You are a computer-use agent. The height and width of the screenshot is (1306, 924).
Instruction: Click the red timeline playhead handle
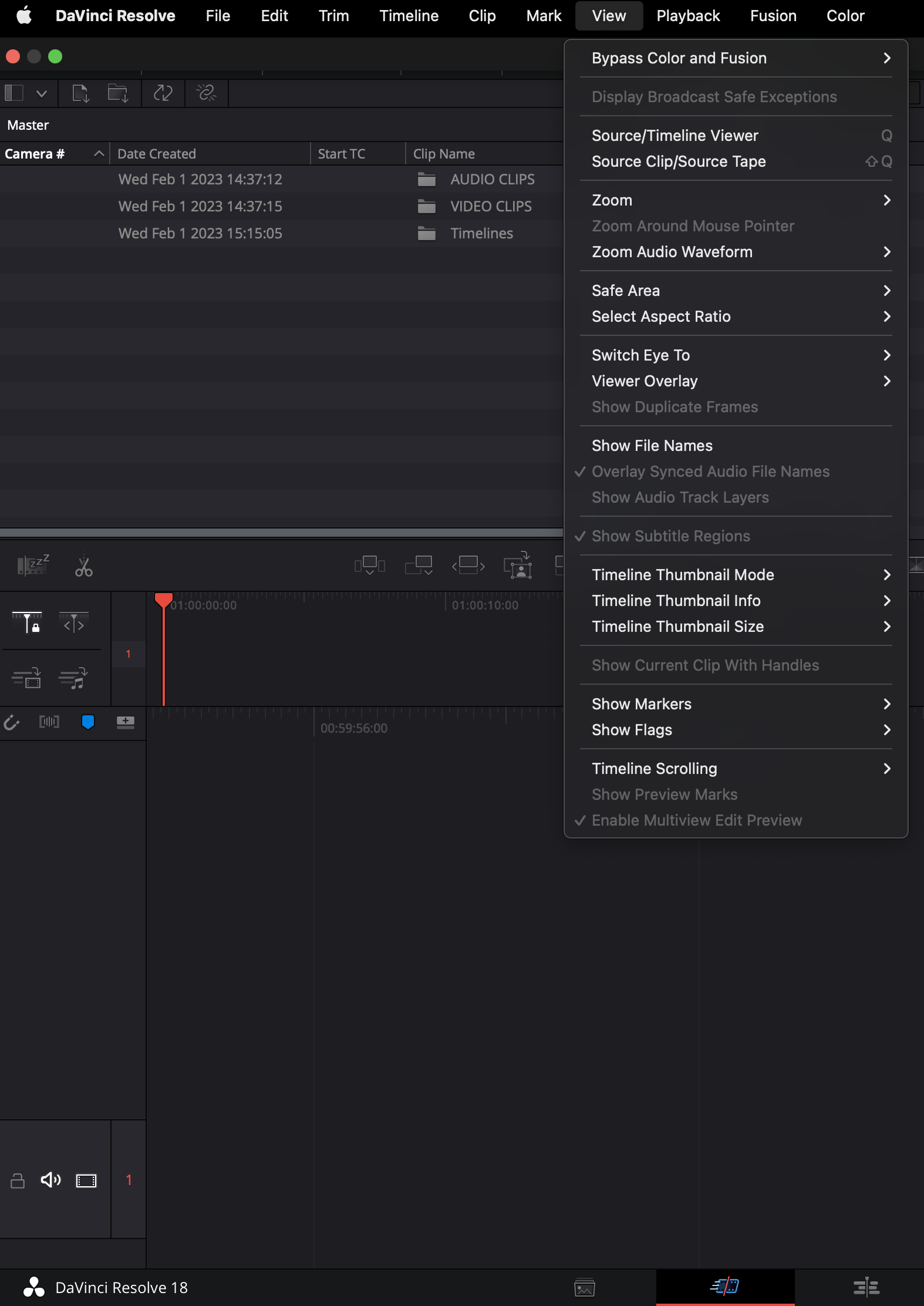(163, 600)
